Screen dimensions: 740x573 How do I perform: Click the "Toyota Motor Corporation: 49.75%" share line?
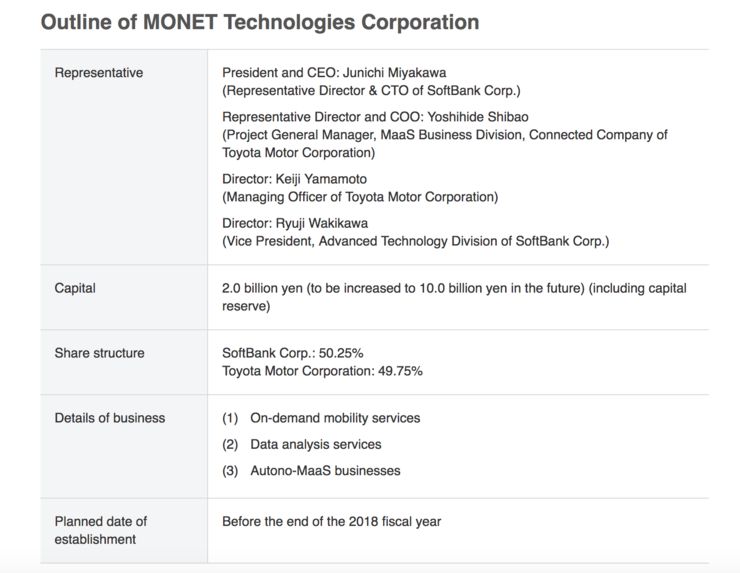[322, 371]
